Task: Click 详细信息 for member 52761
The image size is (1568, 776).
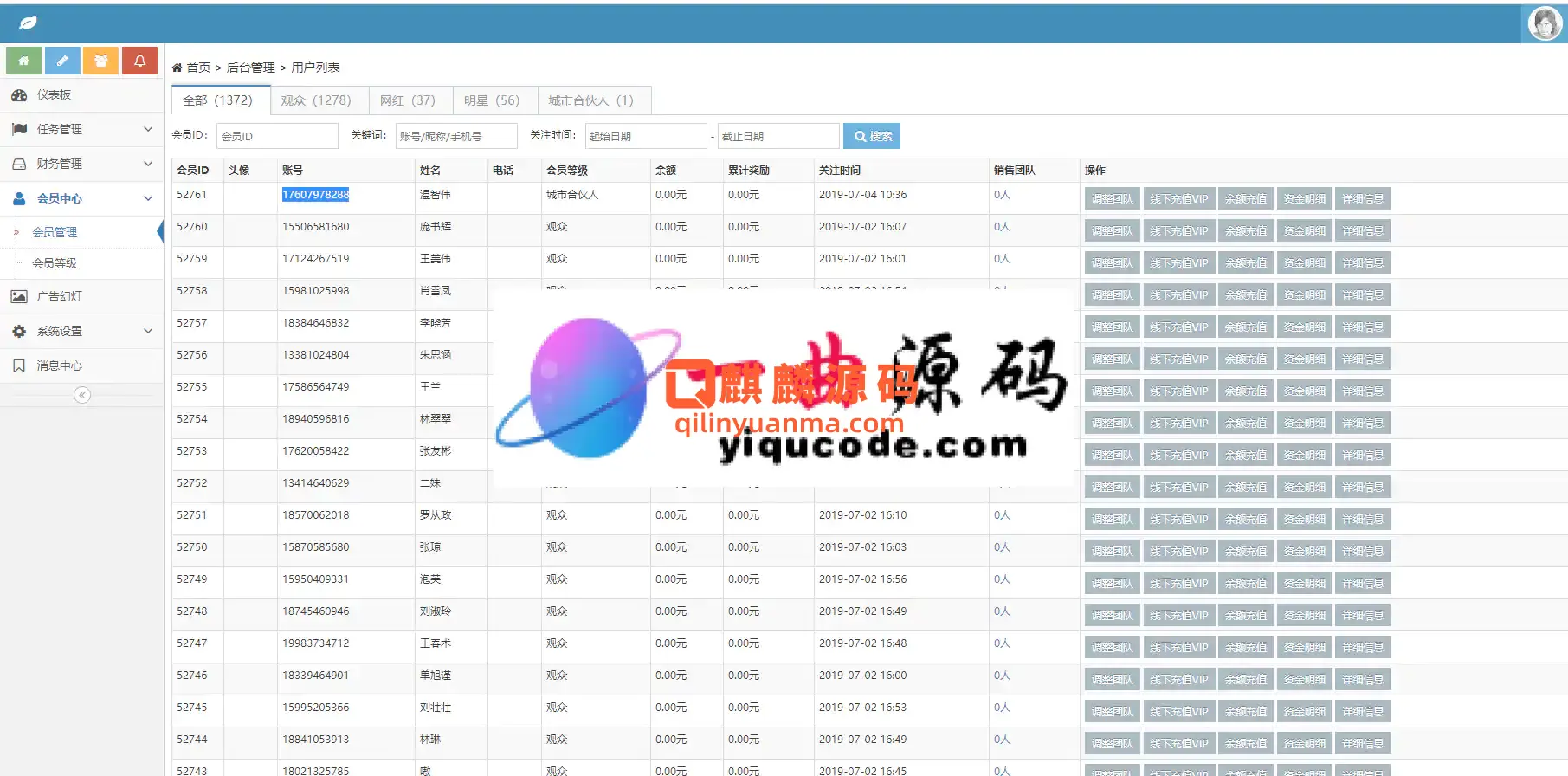Action: pyautogui.click(x=1363, y=199)
